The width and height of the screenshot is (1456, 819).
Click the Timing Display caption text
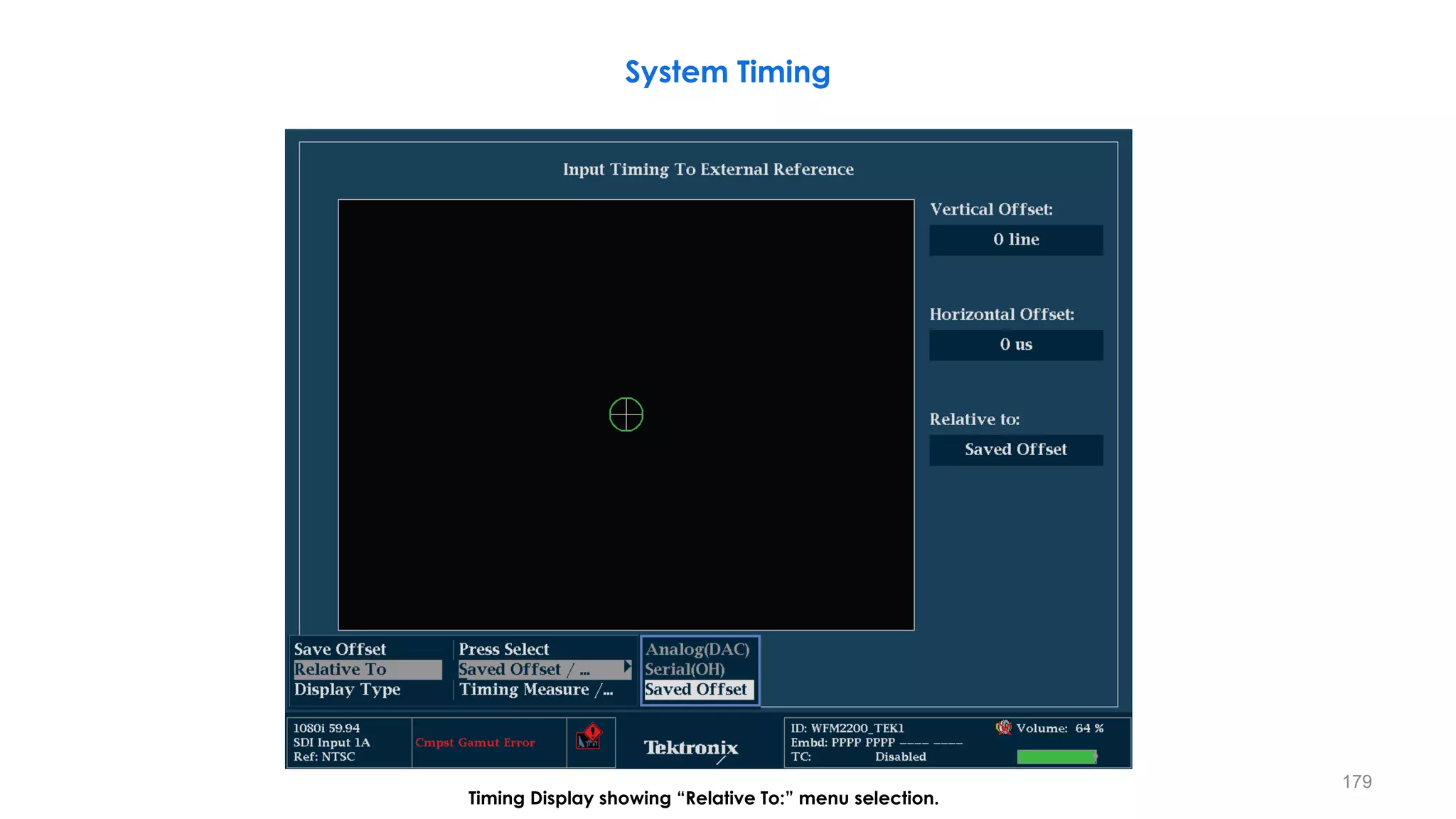pos(703,798)
